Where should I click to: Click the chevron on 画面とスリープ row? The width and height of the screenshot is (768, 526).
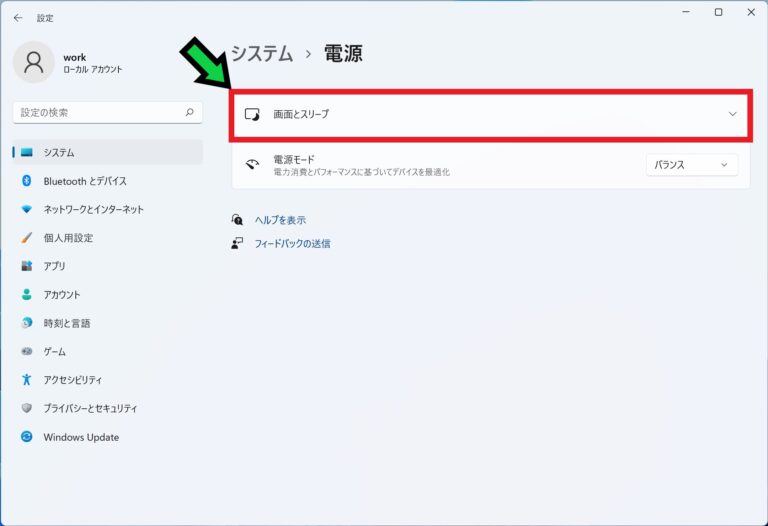pos(732,114)
